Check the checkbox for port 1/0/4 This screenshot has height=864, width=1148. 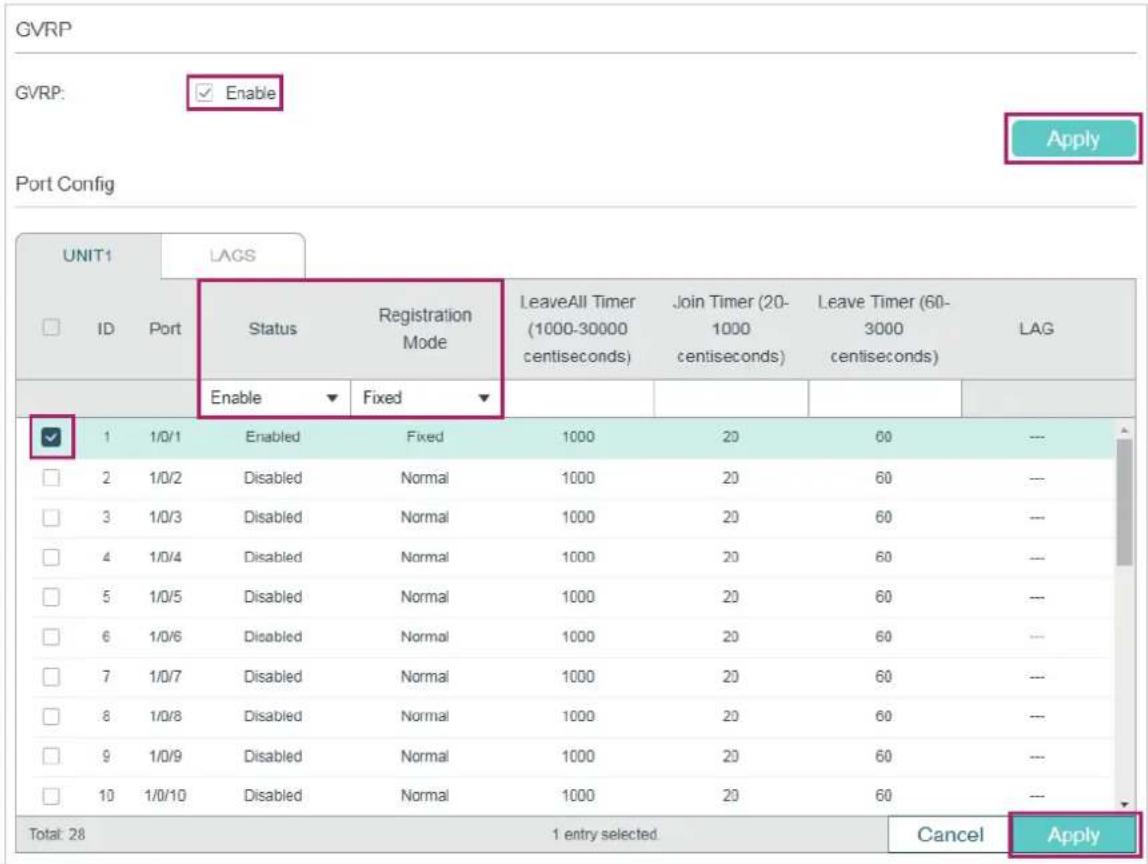tap(51, 557)
